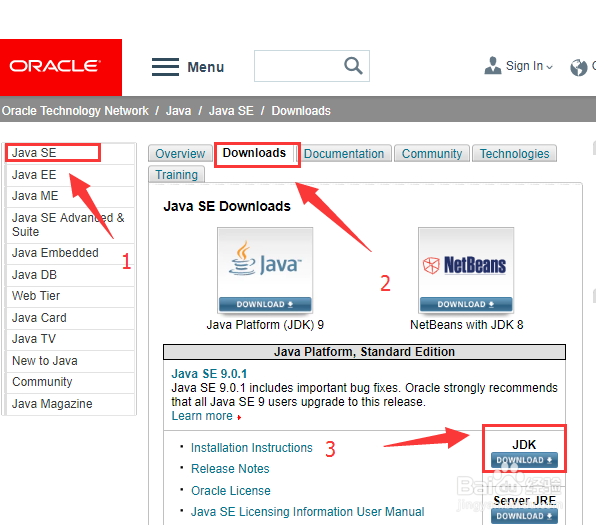The height and width of the screenshot is (525, 596).
Task: Click 'Java Platform, Standard Edition' header bar
Action: pyautogui.click(x=364, y=352)
